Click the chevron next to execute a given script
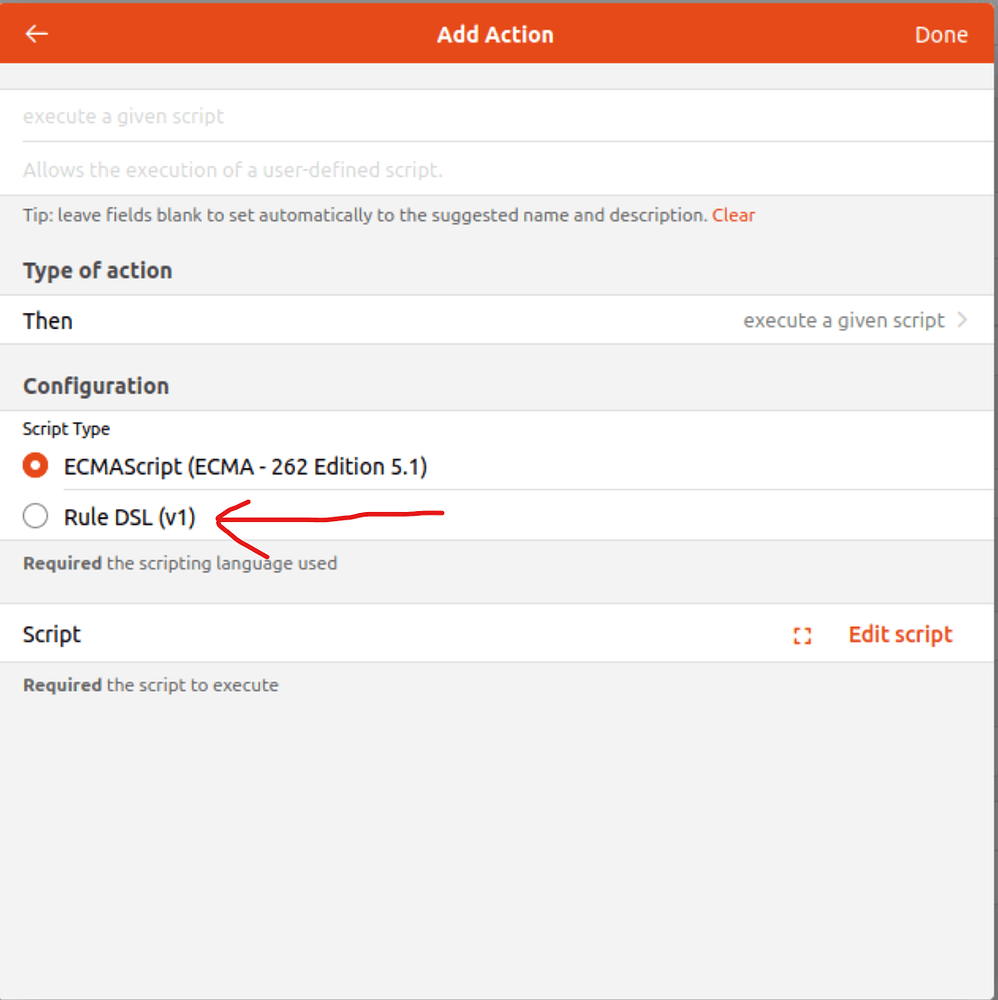 tap(961, 320)
